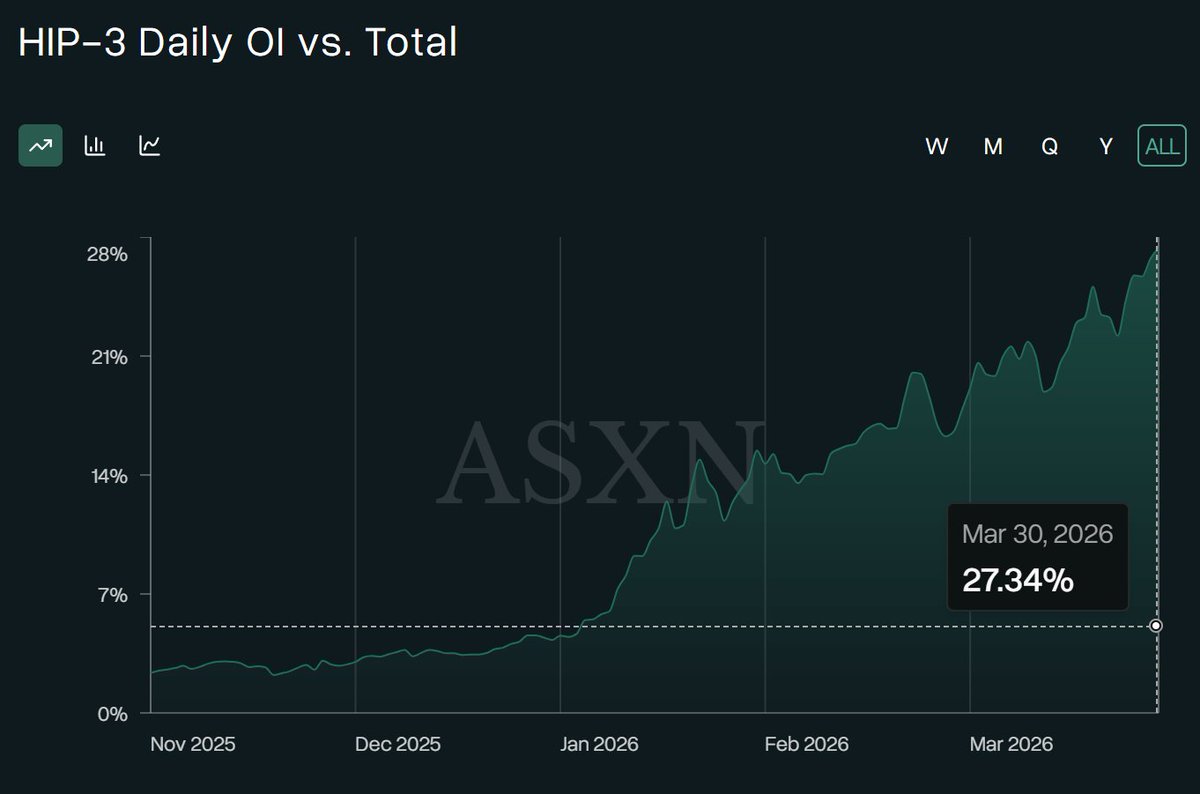Viewport: 1200px width, 794px height.
Task: Click the 0% y-axis label
Action: (113, 714)
